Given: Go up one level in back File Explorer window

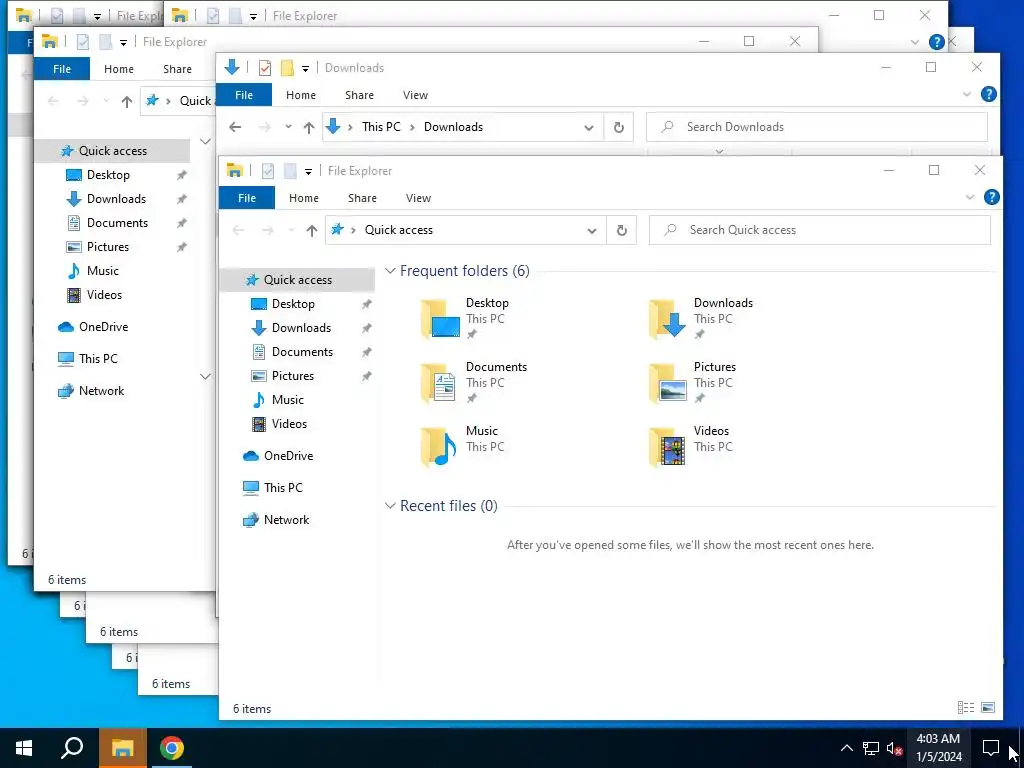Looking at the screenshot, I should pos(127,101).
